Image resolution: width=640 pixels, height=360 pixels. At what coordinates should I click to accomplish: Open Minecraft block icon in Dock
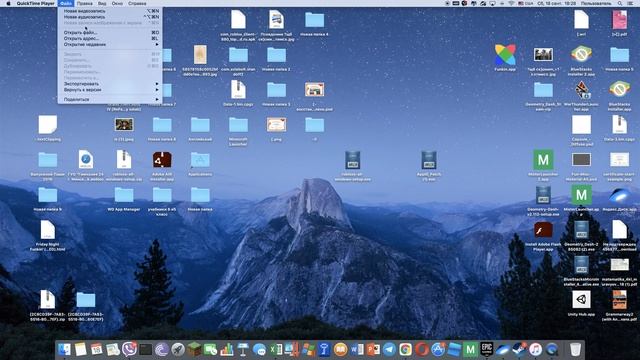(194, 349)
